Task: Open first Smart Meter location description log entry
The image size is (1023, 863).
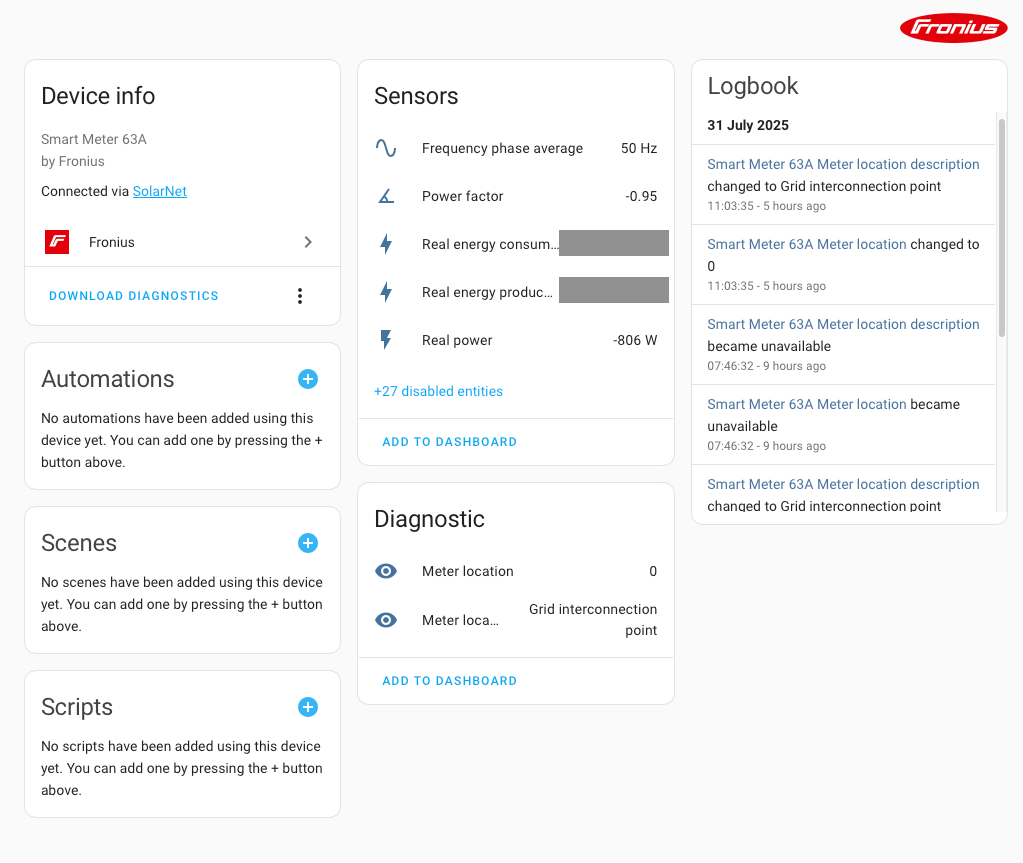Action: 843,164
